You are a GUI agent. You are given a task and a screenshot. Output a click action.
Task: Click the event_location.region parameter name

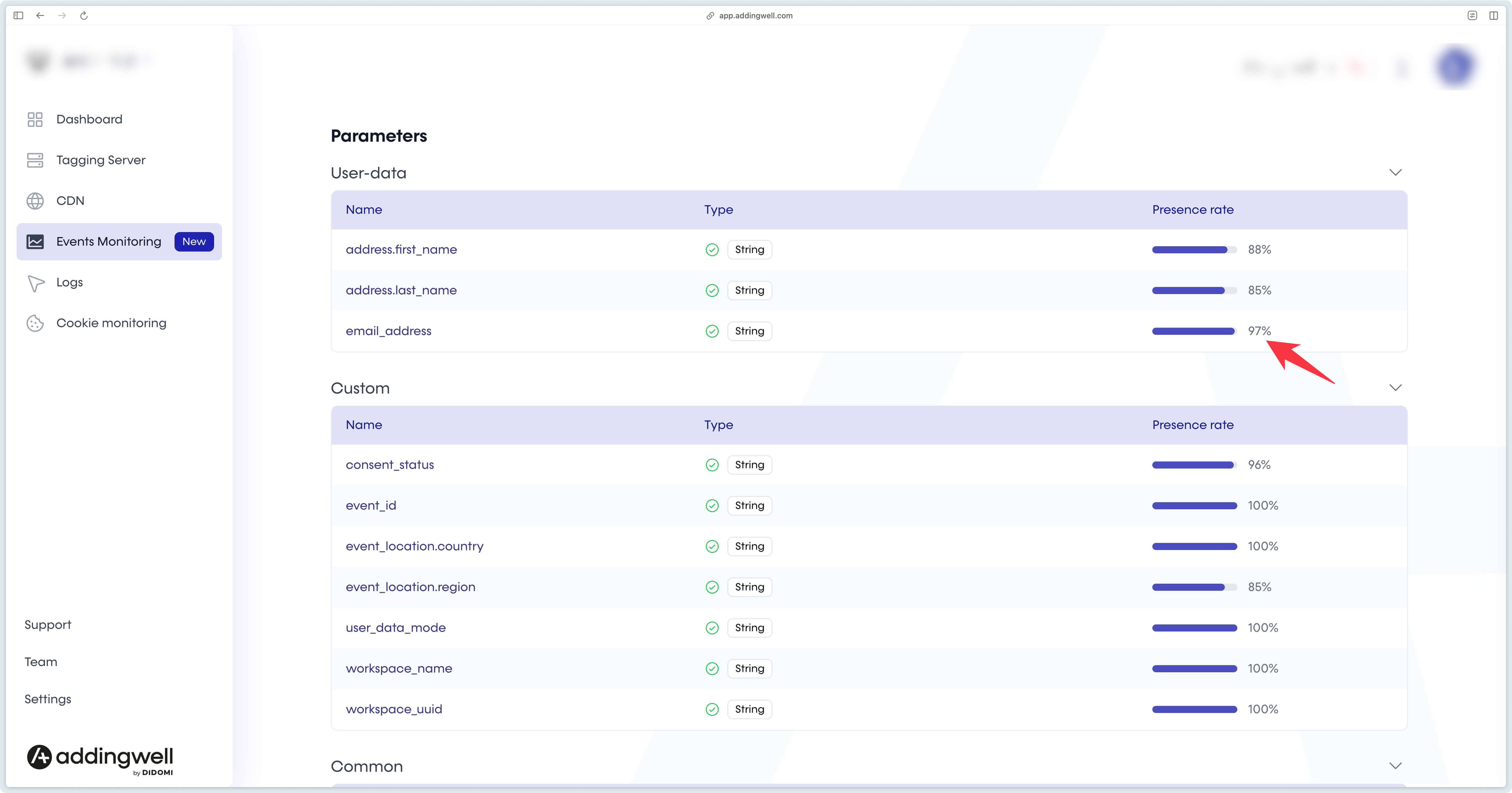point(411,588)
